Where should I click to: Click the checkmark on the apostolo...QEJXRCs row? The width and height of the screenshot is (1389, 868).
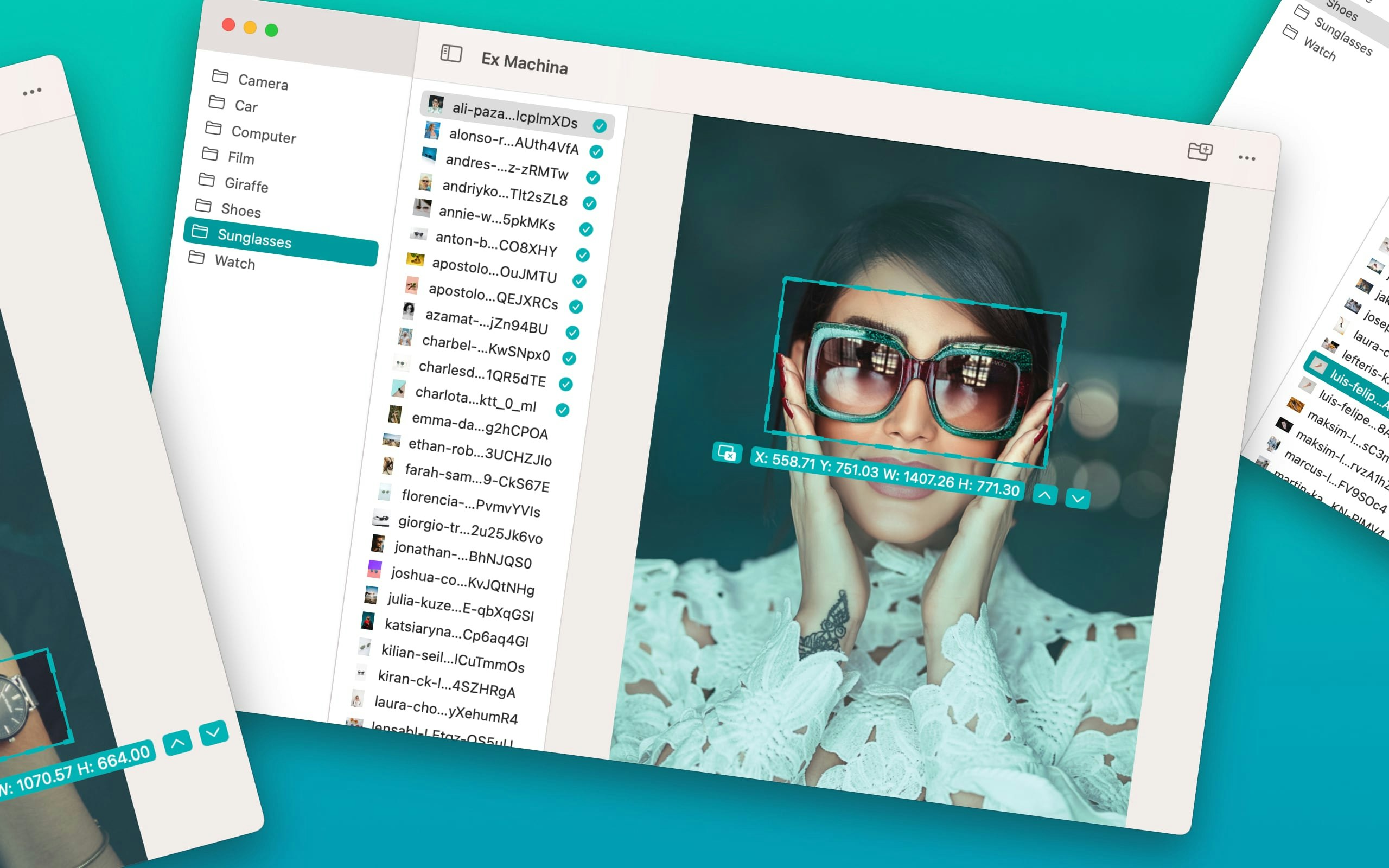pos(576,307)
